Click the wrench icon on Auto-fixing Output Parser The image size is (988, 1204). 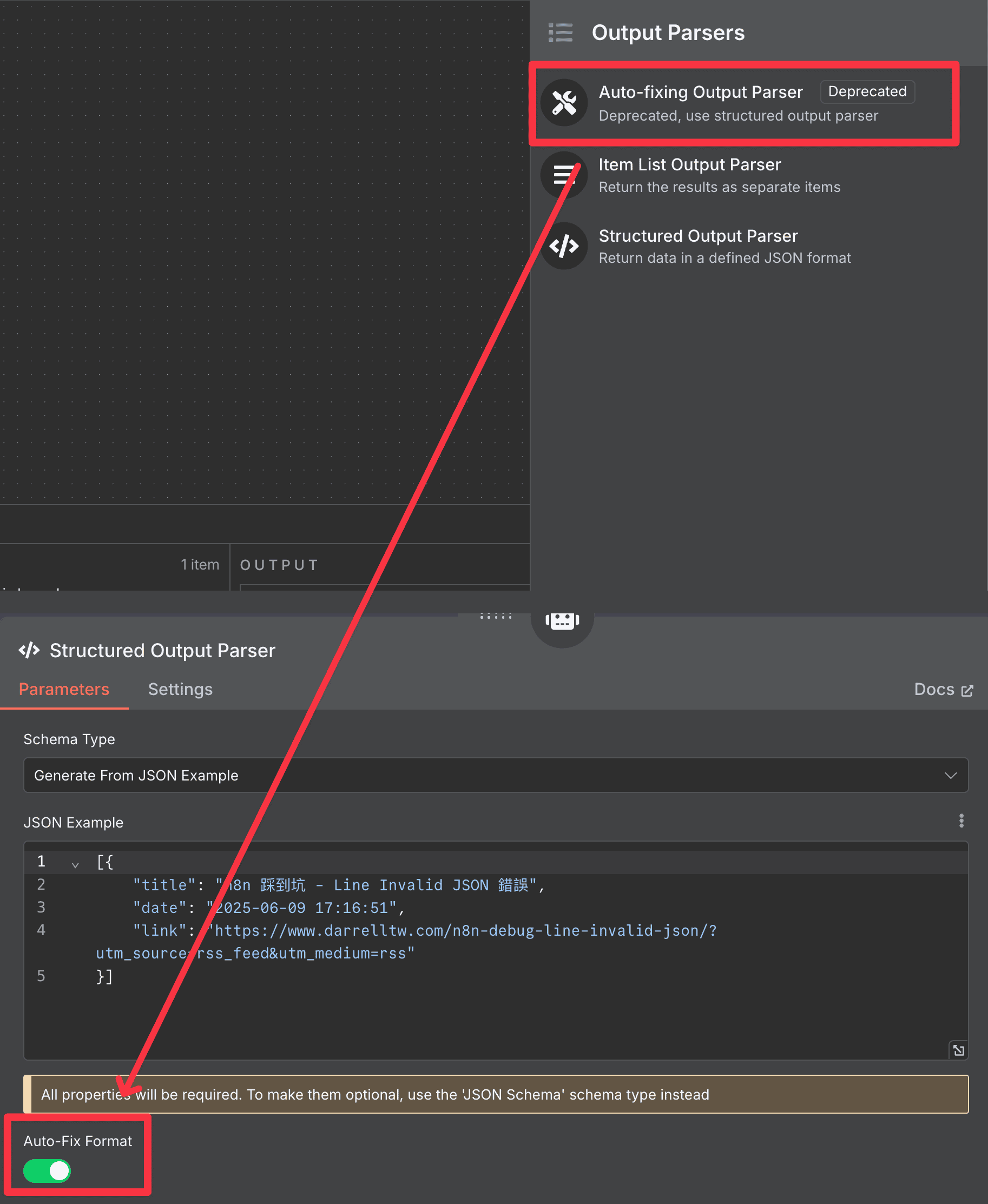pos(564,102)
